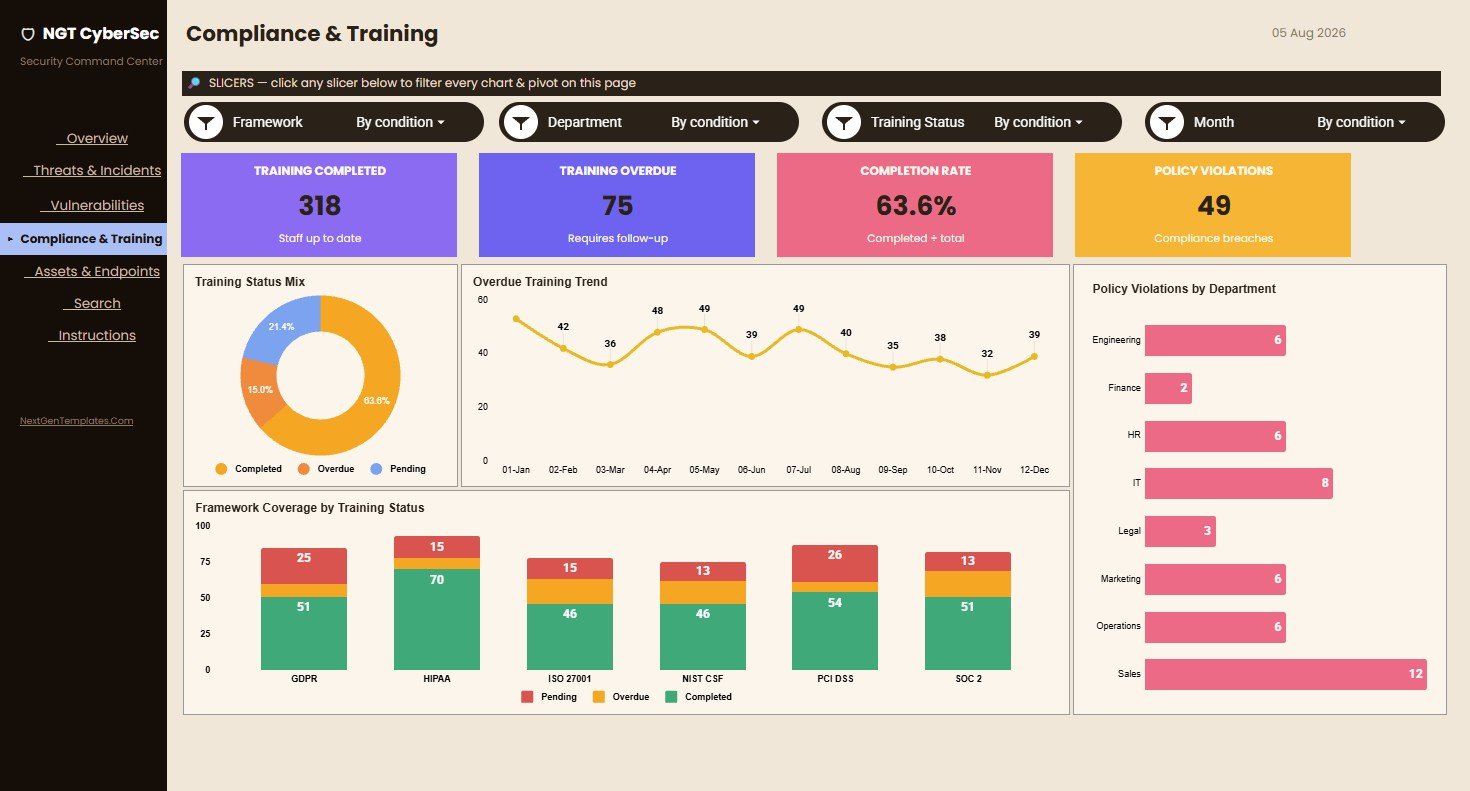Click the Training Completed KPI card
The image size is (1470, 791).
pos(319,205)
